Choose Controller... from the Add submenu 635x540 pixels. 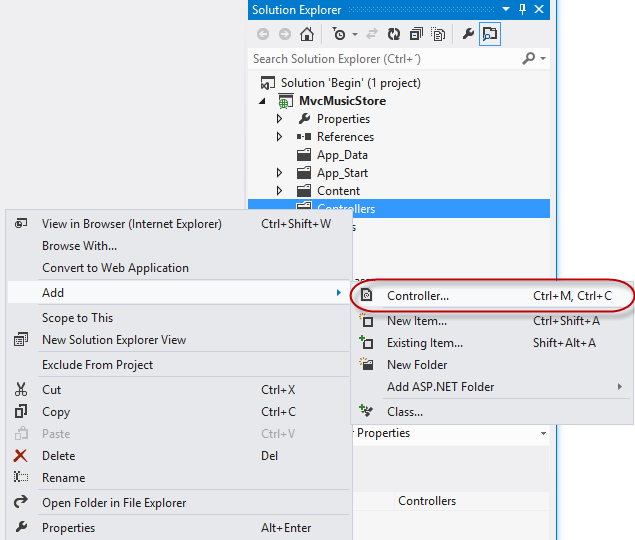pyautogui.click(x=418, y=296)
